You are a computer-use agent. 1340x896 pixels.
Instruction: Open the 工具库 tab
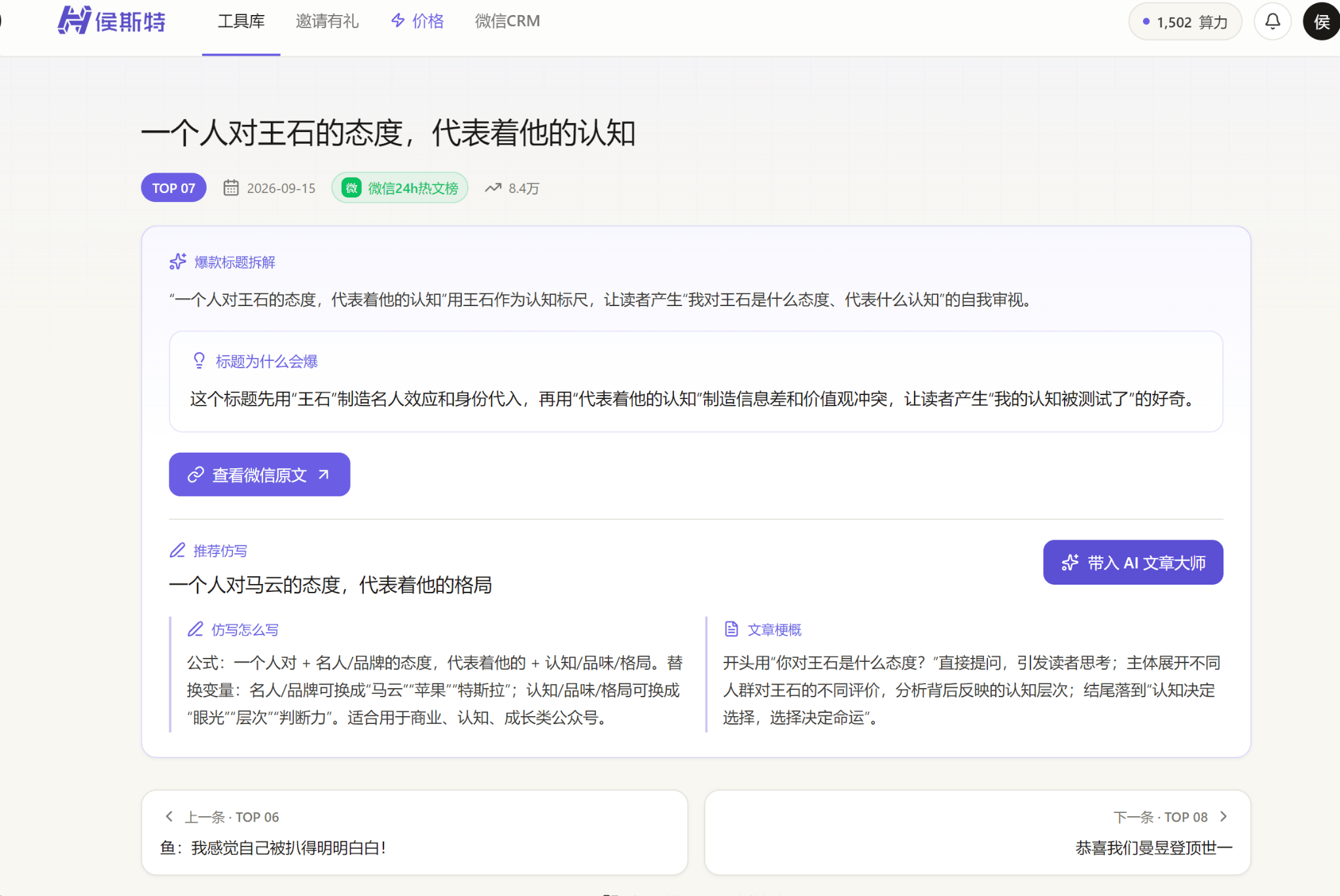[x=241, y=22]
